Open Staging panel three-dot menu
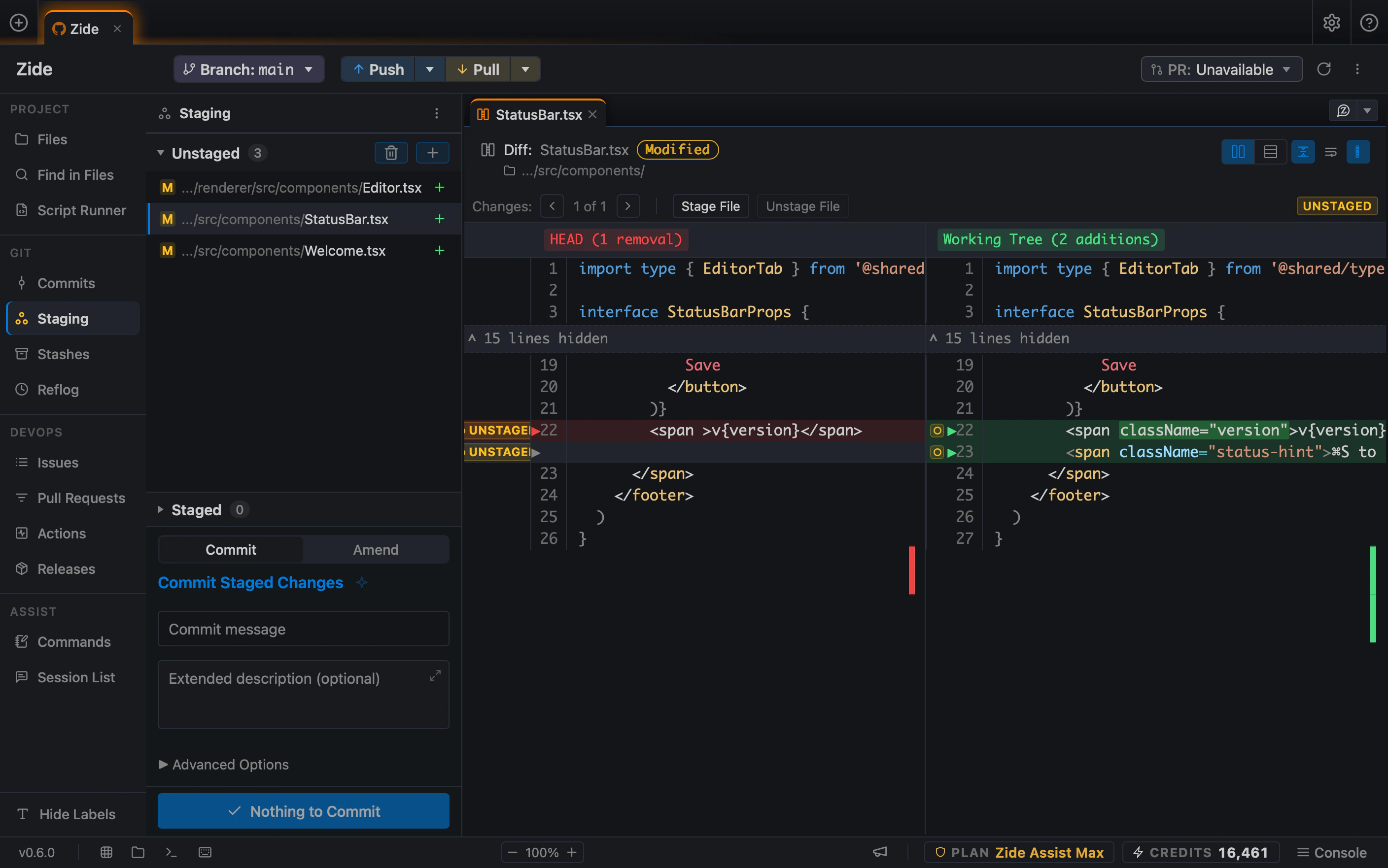1388x868 pixels. point(436,113)
